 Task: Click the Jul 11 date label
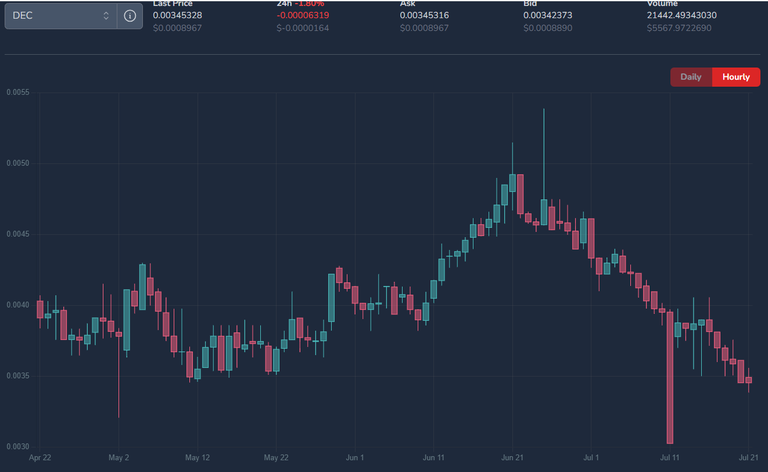point(670,457)
